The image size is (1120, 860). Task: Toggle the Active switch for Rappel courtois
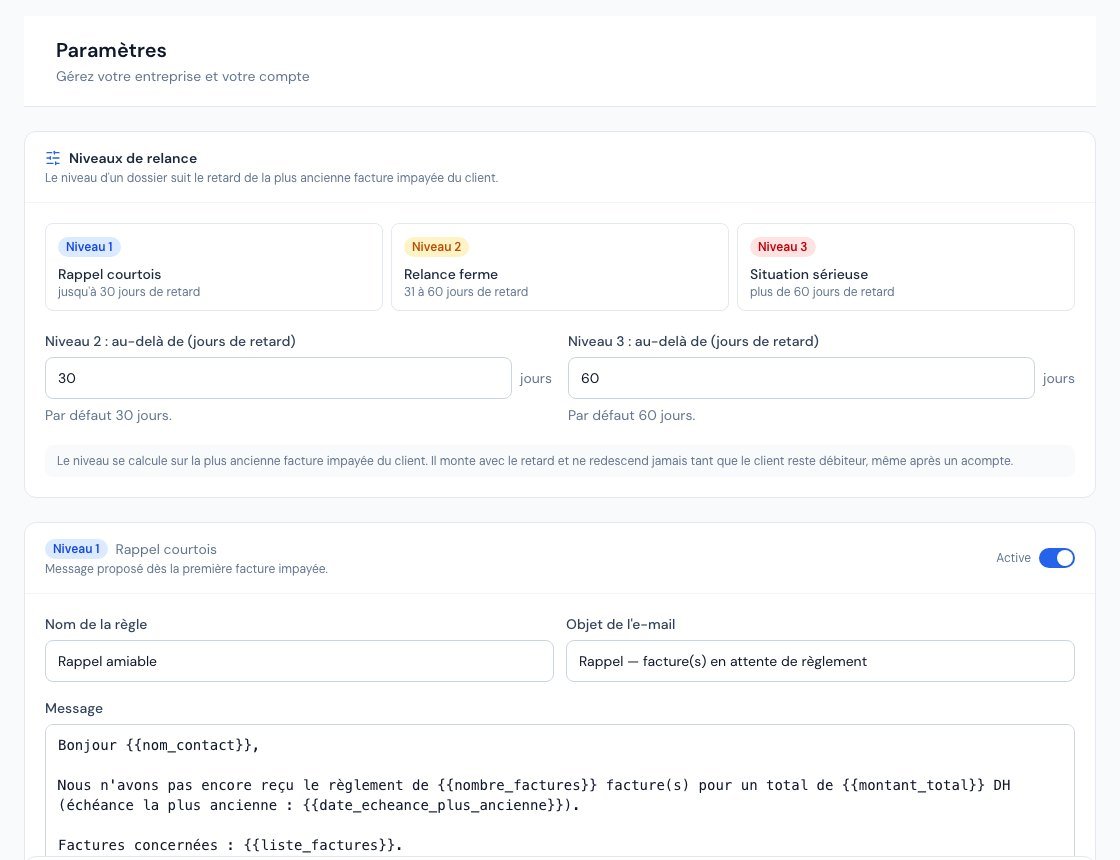(1056, 558)
